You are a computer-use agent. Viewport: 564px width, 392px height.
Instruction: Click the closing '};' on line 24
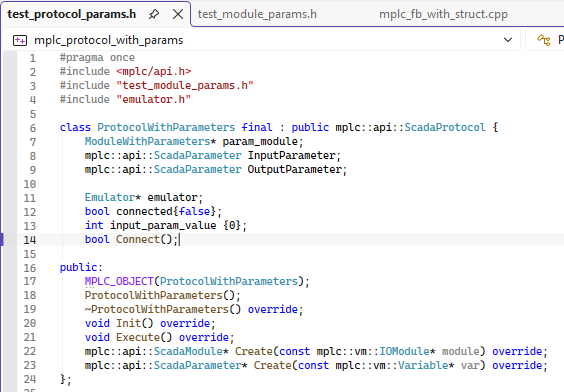(66, 379)
